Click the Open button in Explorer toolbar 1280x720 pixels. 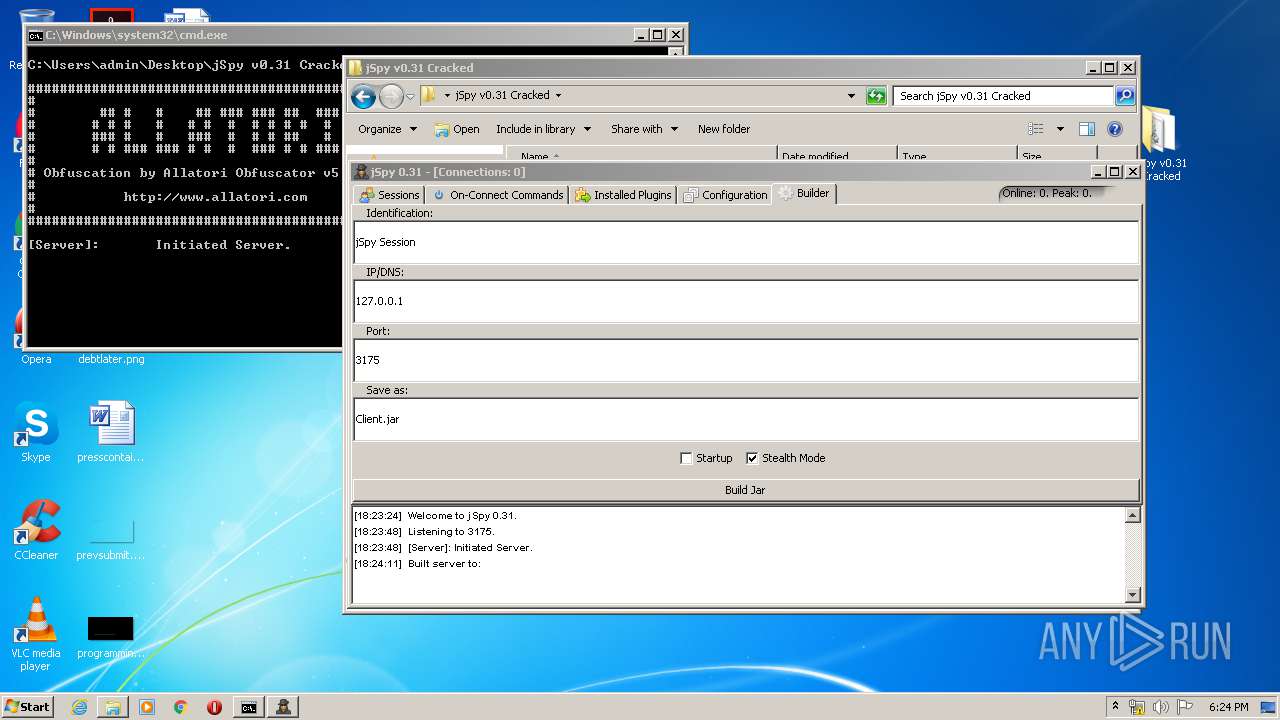click(x=457, y=129)
